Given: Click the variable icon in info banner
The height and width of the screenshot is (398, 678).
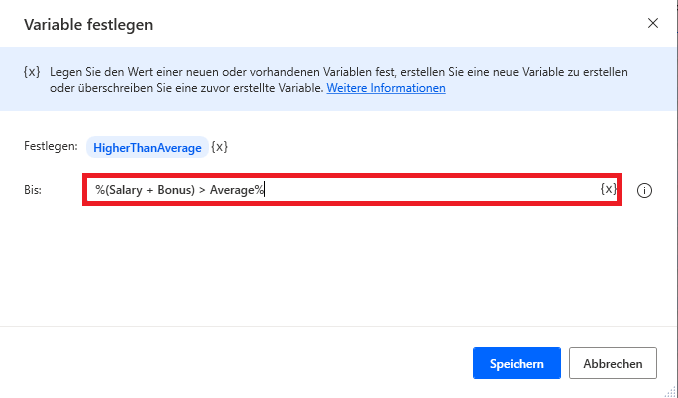Looking at the screenshot, I should click(x=32, y=72).
